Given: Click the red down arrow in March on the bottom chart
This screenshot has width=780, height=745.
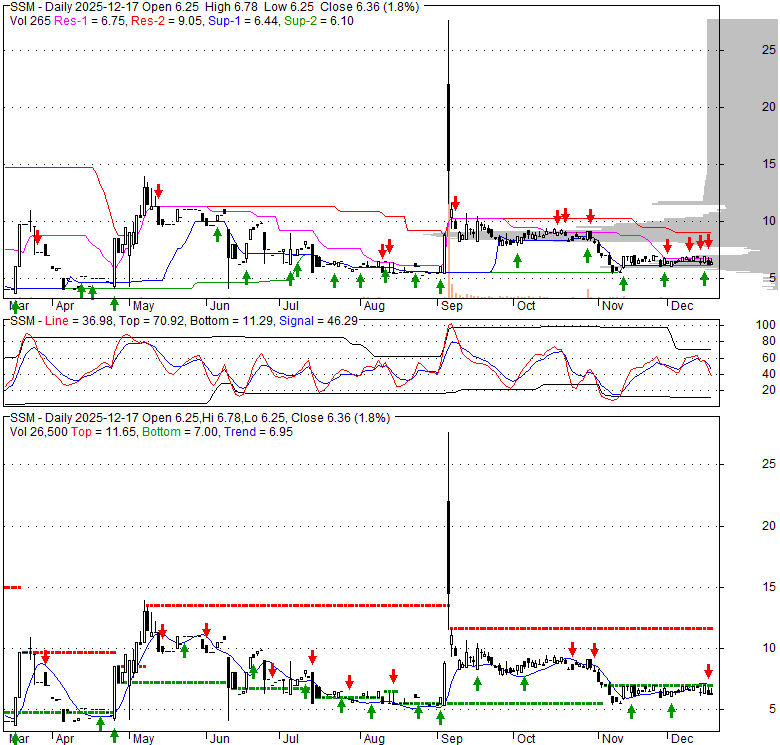Looking at the screenshot, I should [x=44, y=656].
